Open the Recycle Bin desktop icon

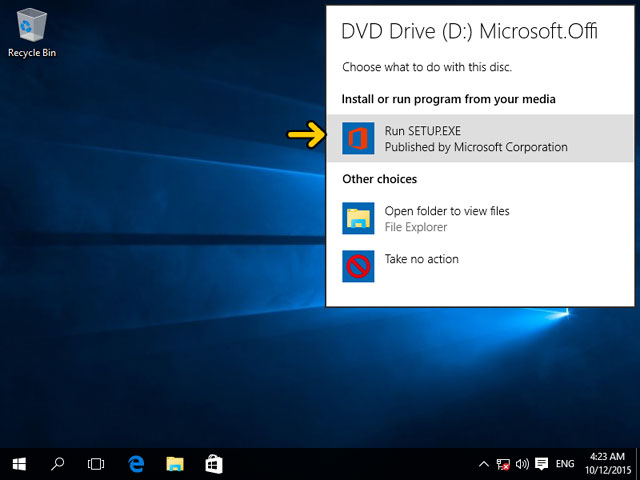32,33
